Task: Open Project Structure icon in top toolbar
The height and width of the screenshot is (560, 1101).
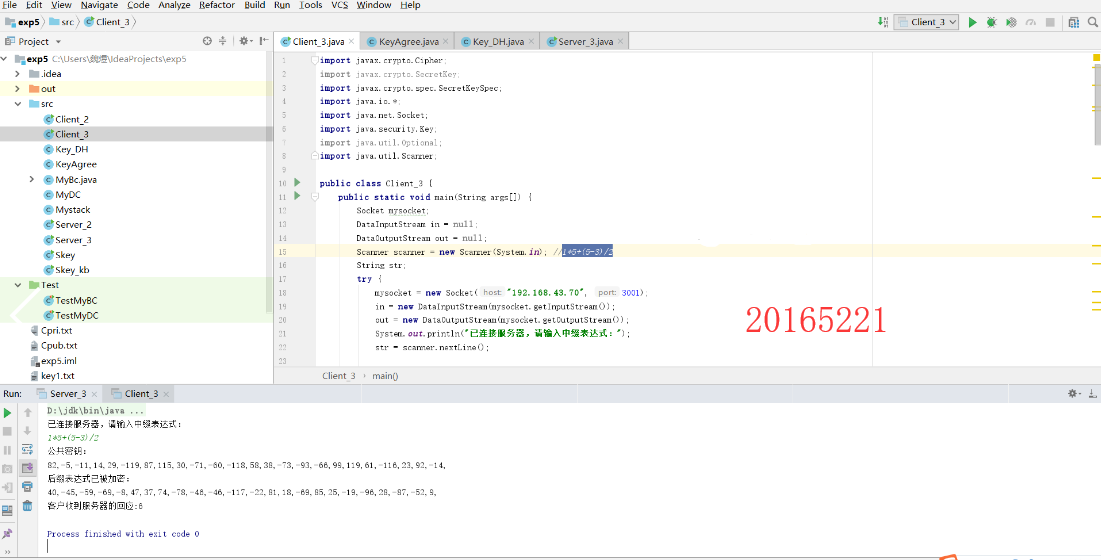Action: [x=1074, y=22]
